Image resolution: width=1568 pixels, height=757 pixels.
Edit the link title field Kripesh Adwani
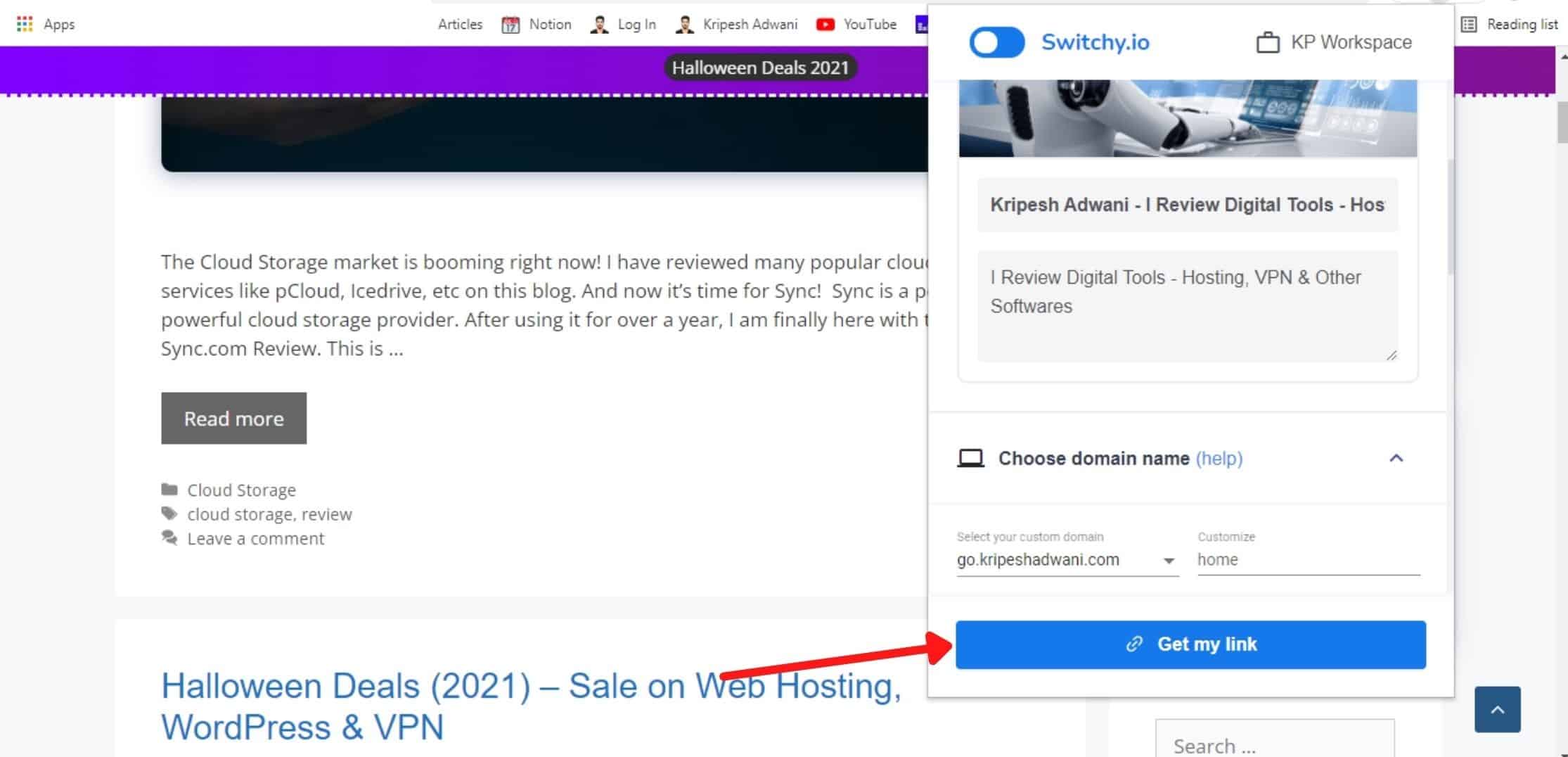pyautogui.click(x=1188, y=205)
